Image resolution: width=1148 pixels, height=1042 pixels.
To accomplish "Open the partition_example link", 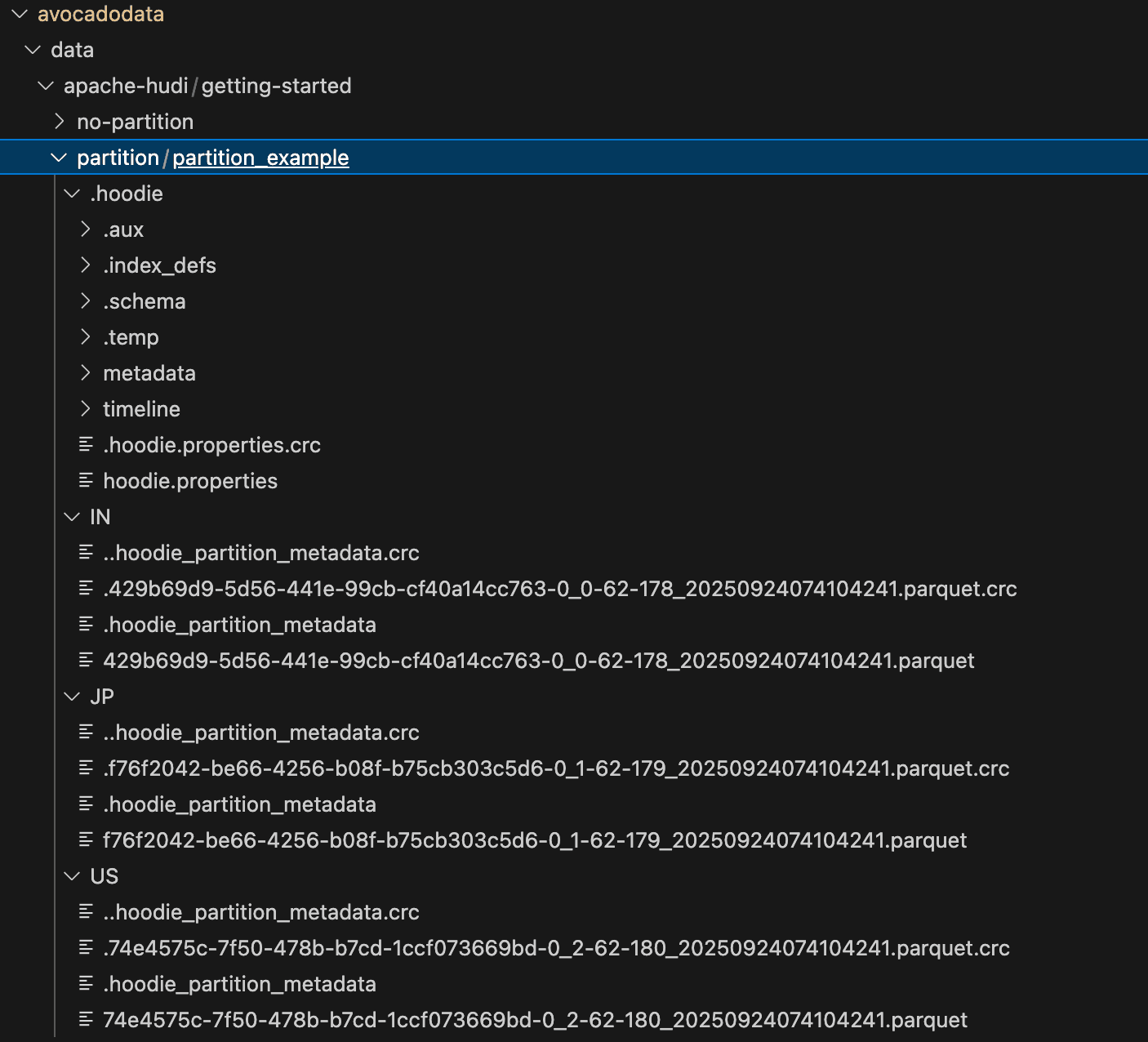I will 260,157.
